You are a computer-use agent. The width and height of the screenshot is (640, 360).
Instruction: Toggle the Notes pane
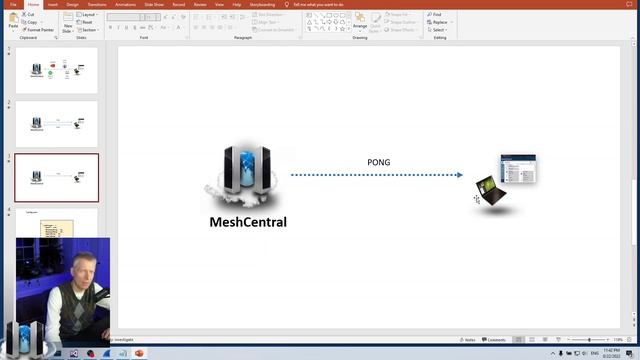(x=467, y=340)
